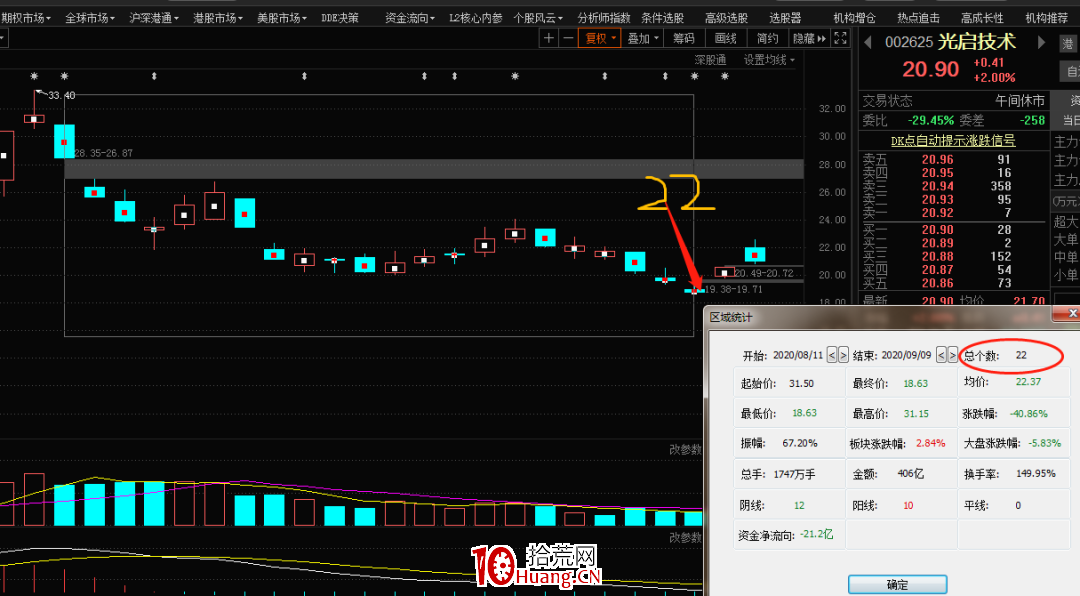The width and height of the screenshot is (1080, 596).
Task: Click the double-chevron to reveal more toolbar tools
Action: point(822,38)
